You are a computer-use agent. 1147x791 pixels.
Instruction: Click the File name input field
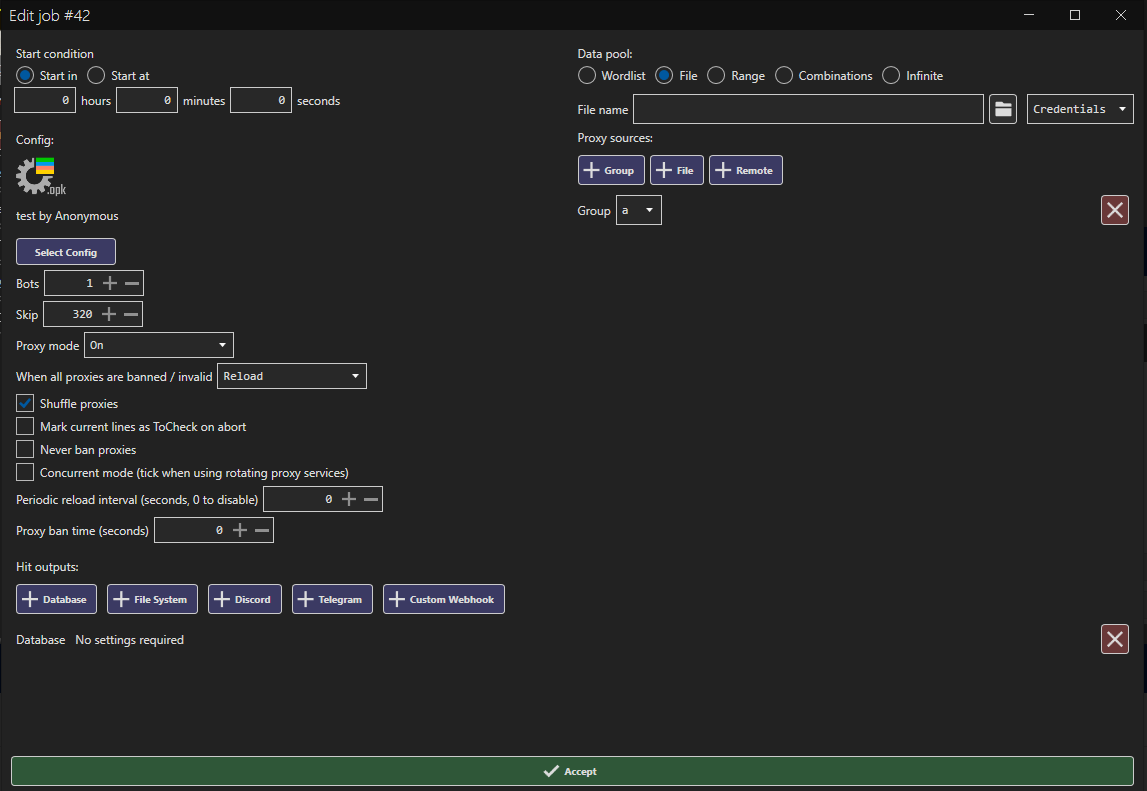click(808, 110)
